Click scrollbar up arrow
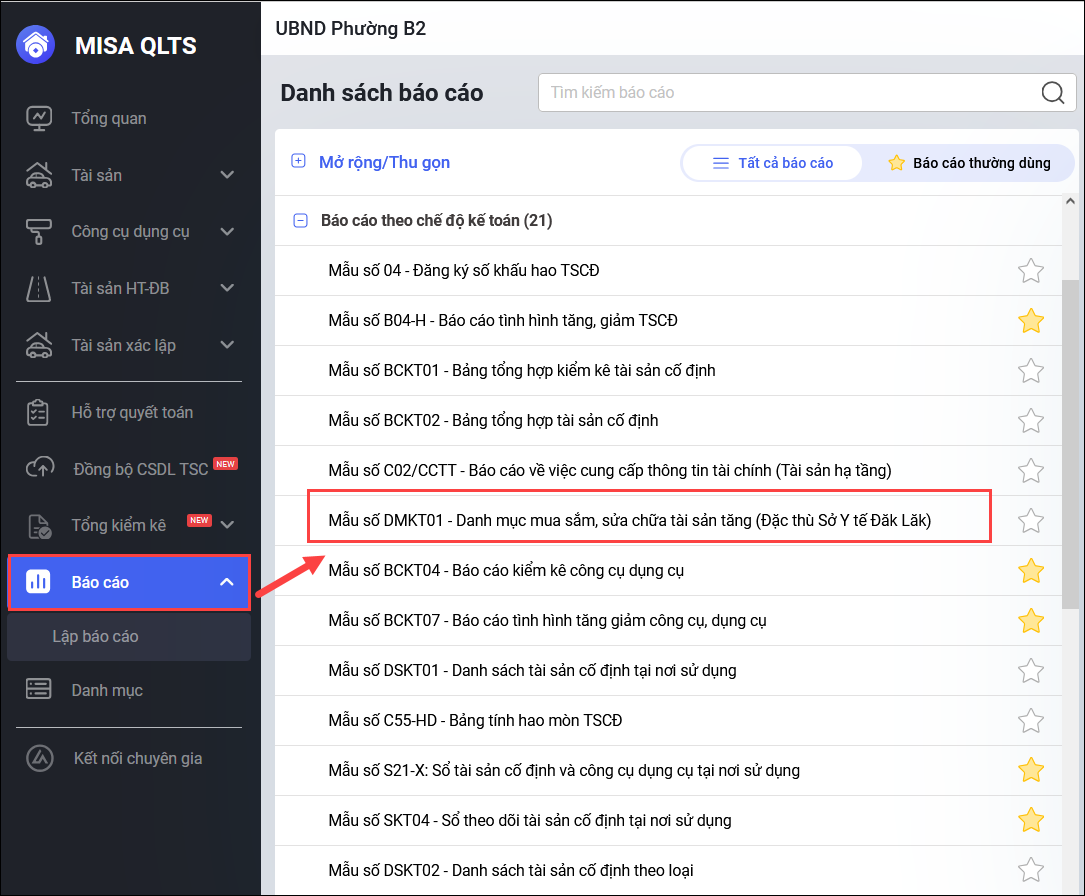 click(1070, 202)
